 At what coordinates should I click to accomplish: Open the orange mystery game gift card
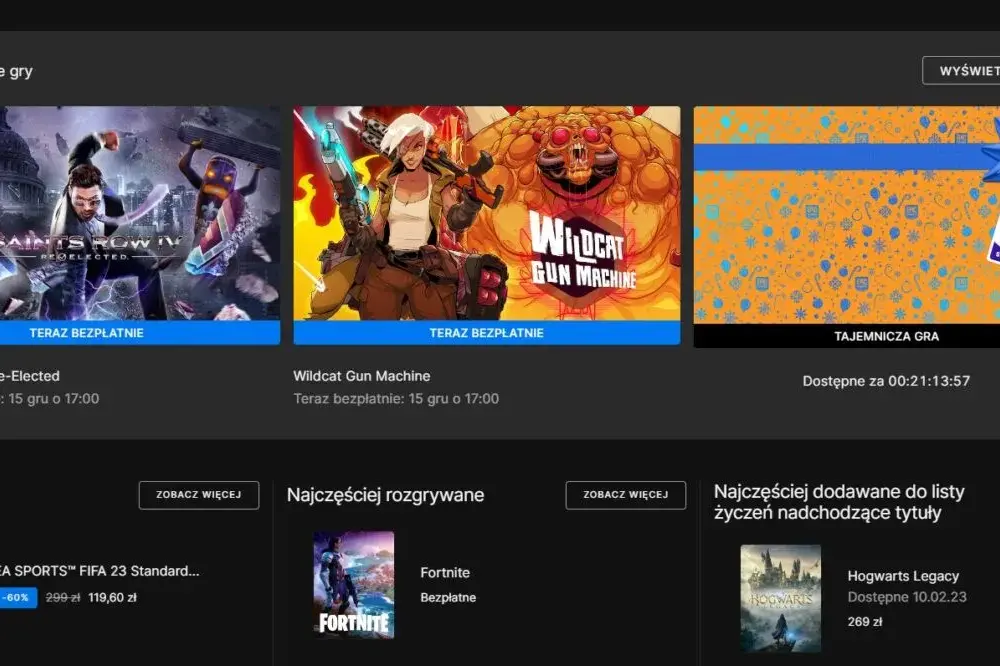click(847, 215)
